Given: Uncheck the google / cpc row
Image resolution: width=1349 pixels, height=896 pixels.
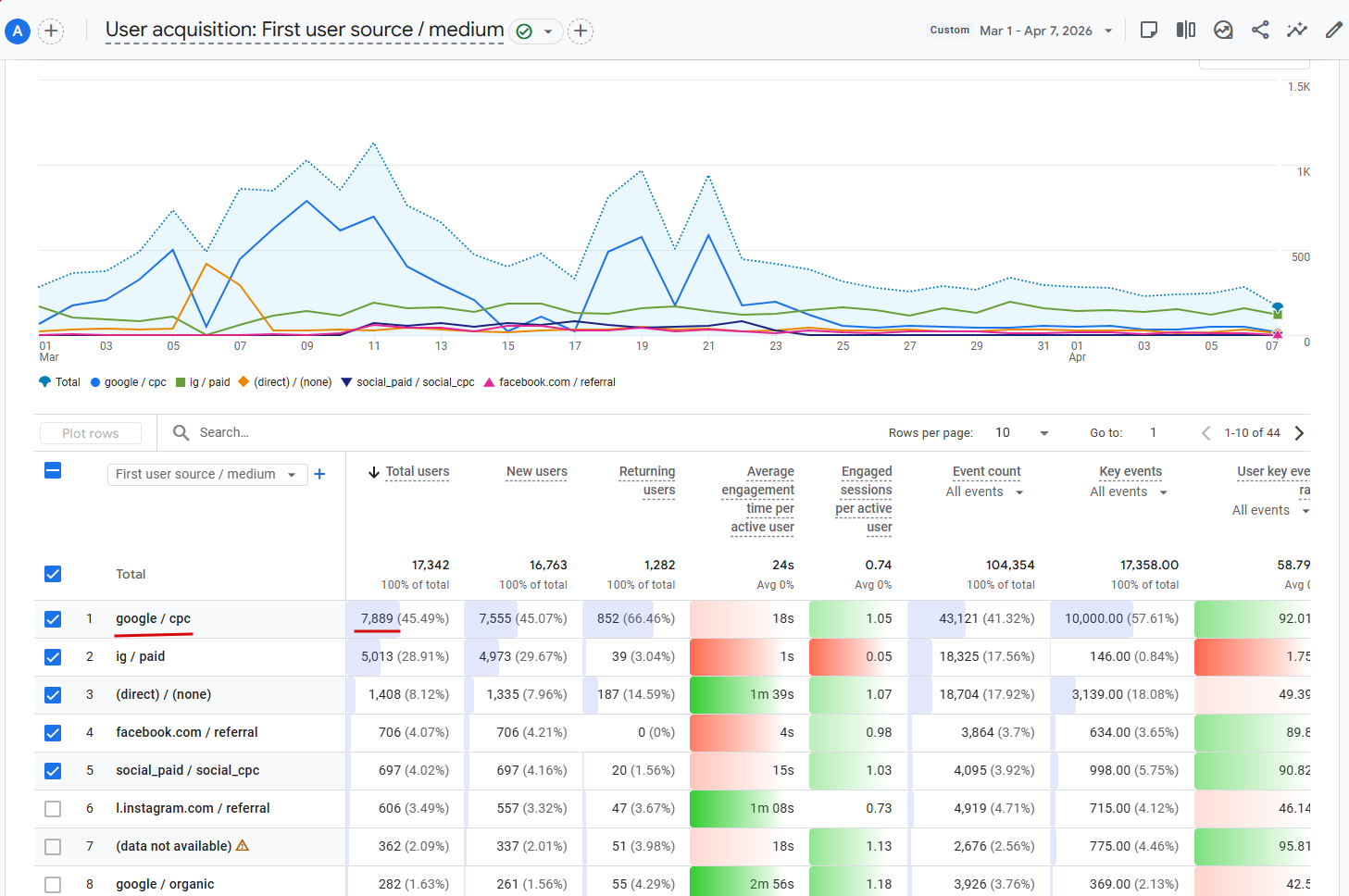Looking at the screenshot, I should [53, 619].
